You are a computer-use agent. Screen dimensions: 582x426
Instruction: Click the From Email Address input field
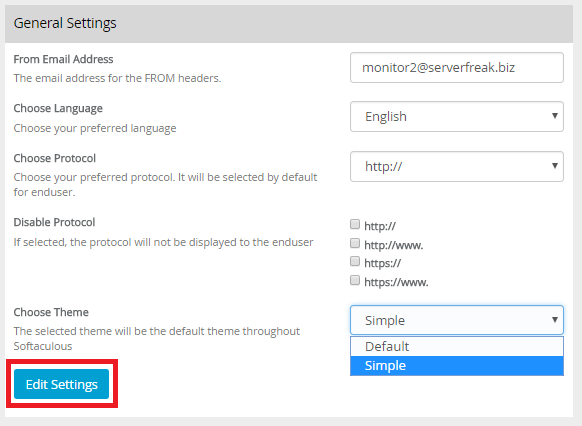457,68
